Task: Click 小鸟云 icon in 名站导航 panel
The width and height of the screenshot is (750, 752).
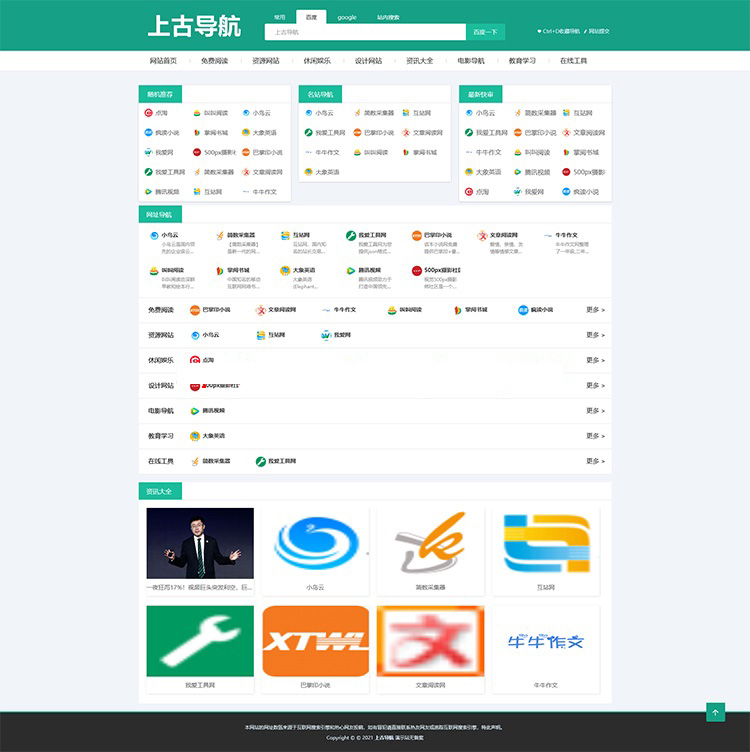Action: (x=309, y=113)
